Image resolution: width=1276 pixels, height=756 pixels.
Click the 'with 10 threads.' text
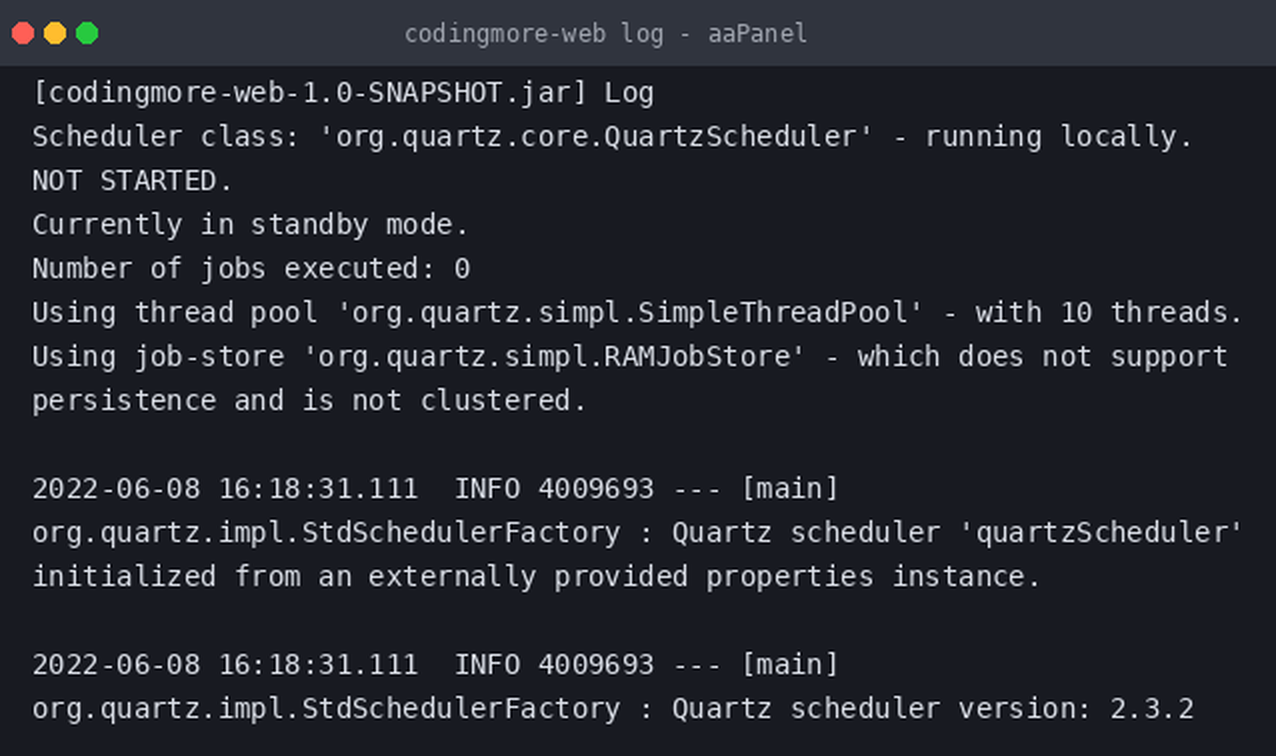pos(1109,313)
